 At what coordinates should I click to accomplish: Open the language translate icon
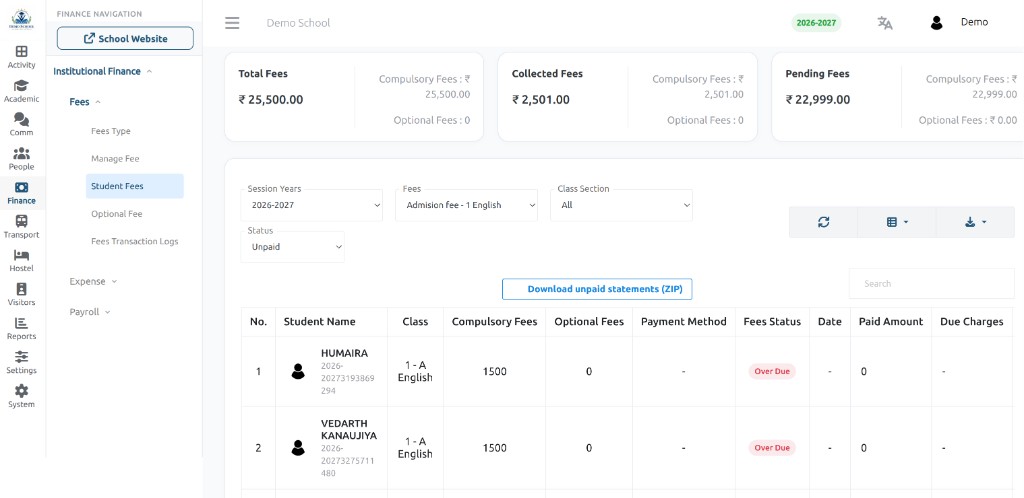tap(885, 23)
